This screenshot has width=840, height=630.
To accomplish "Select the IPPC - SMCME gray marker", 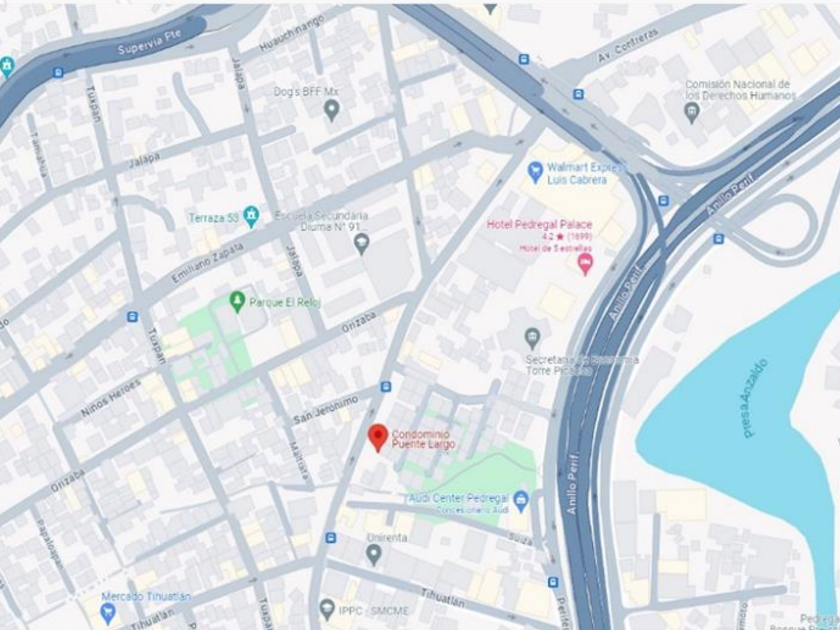I will (x=327, y=610).
